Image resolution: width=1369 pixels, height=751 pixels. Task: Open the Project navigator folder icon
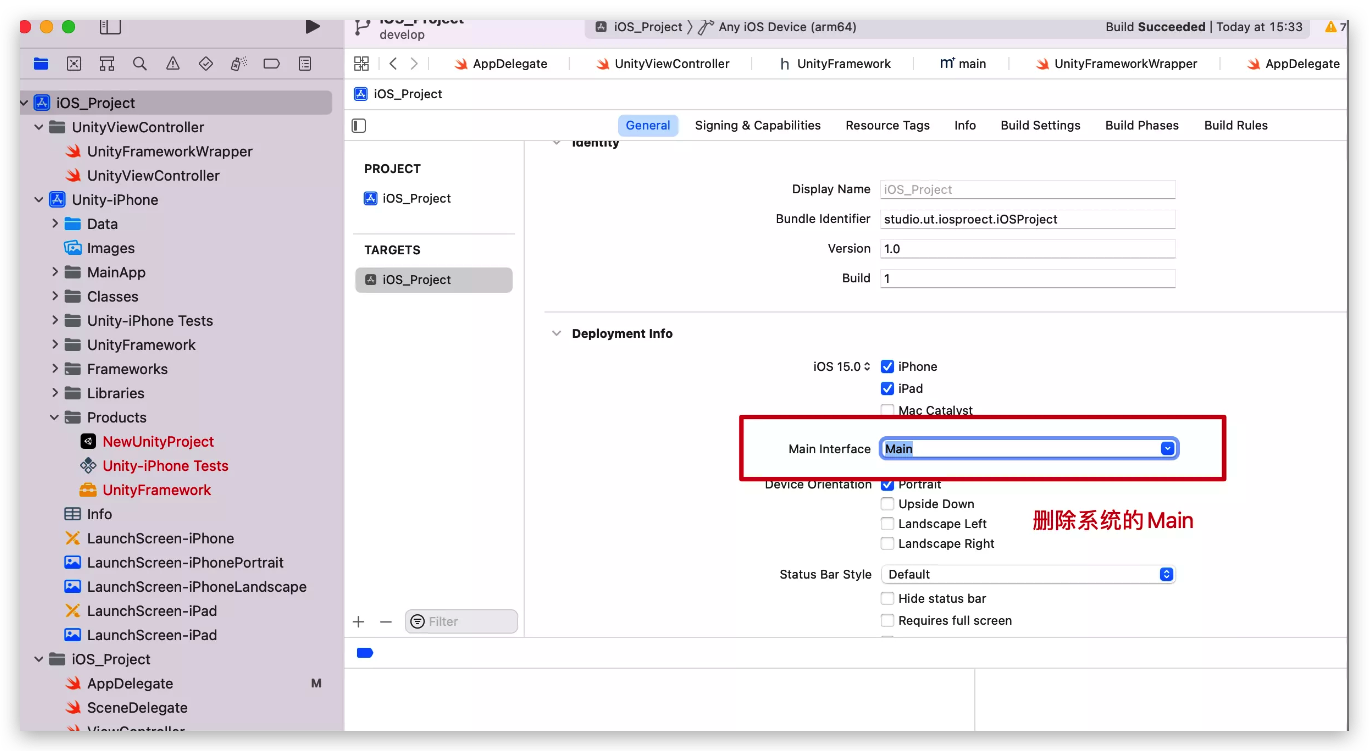click(x=41, y=63)
